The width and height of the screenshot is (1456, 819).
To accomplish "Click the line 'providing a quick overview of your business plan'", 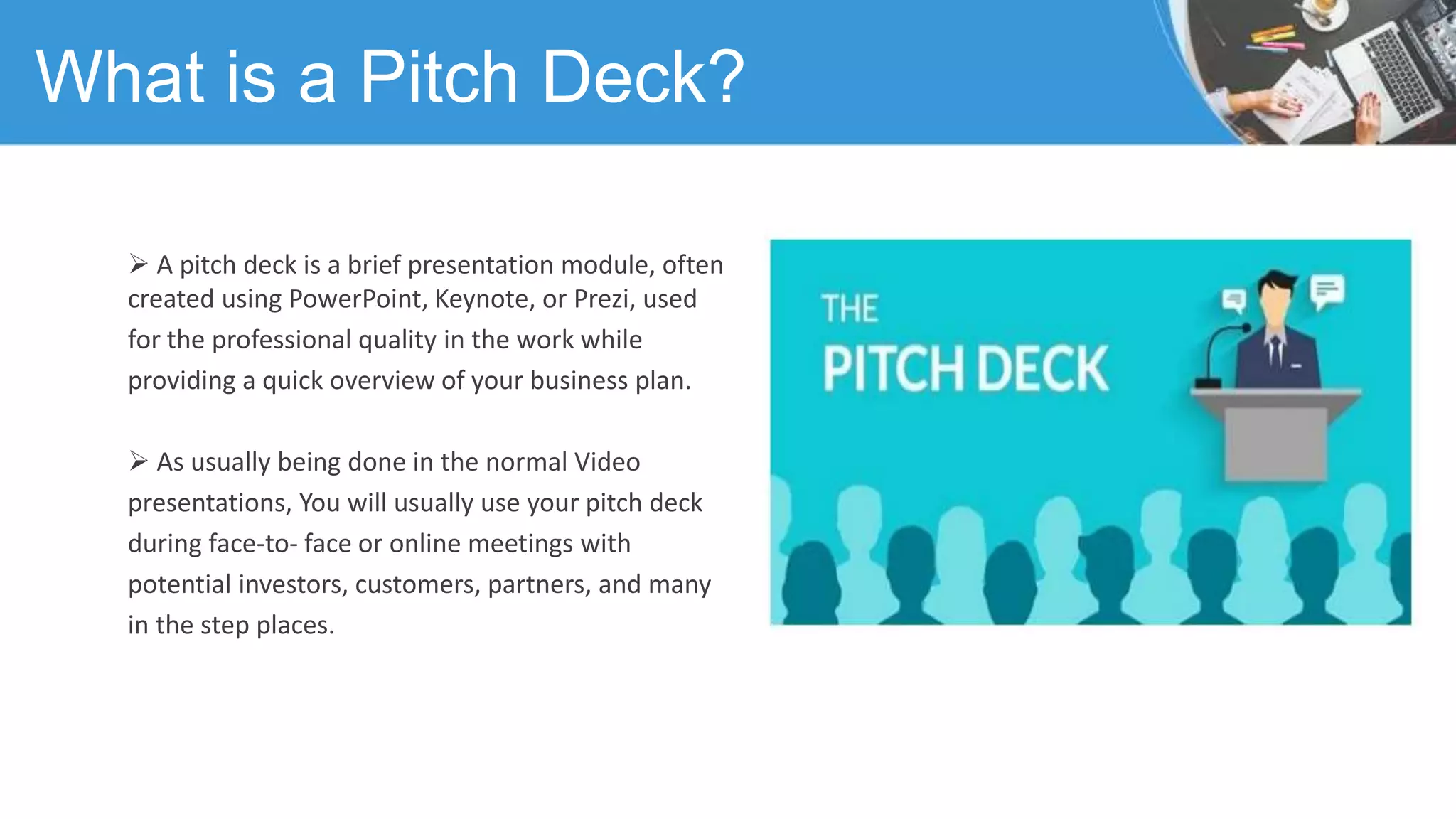I will click(x=409, y=381).
